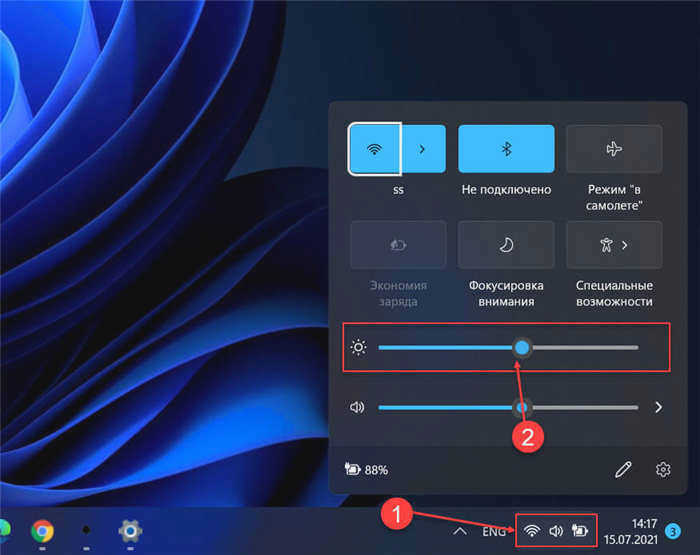The image size is (700, 555).
Task: Toggle the Bluetooth tile
Action: [506, 149]
